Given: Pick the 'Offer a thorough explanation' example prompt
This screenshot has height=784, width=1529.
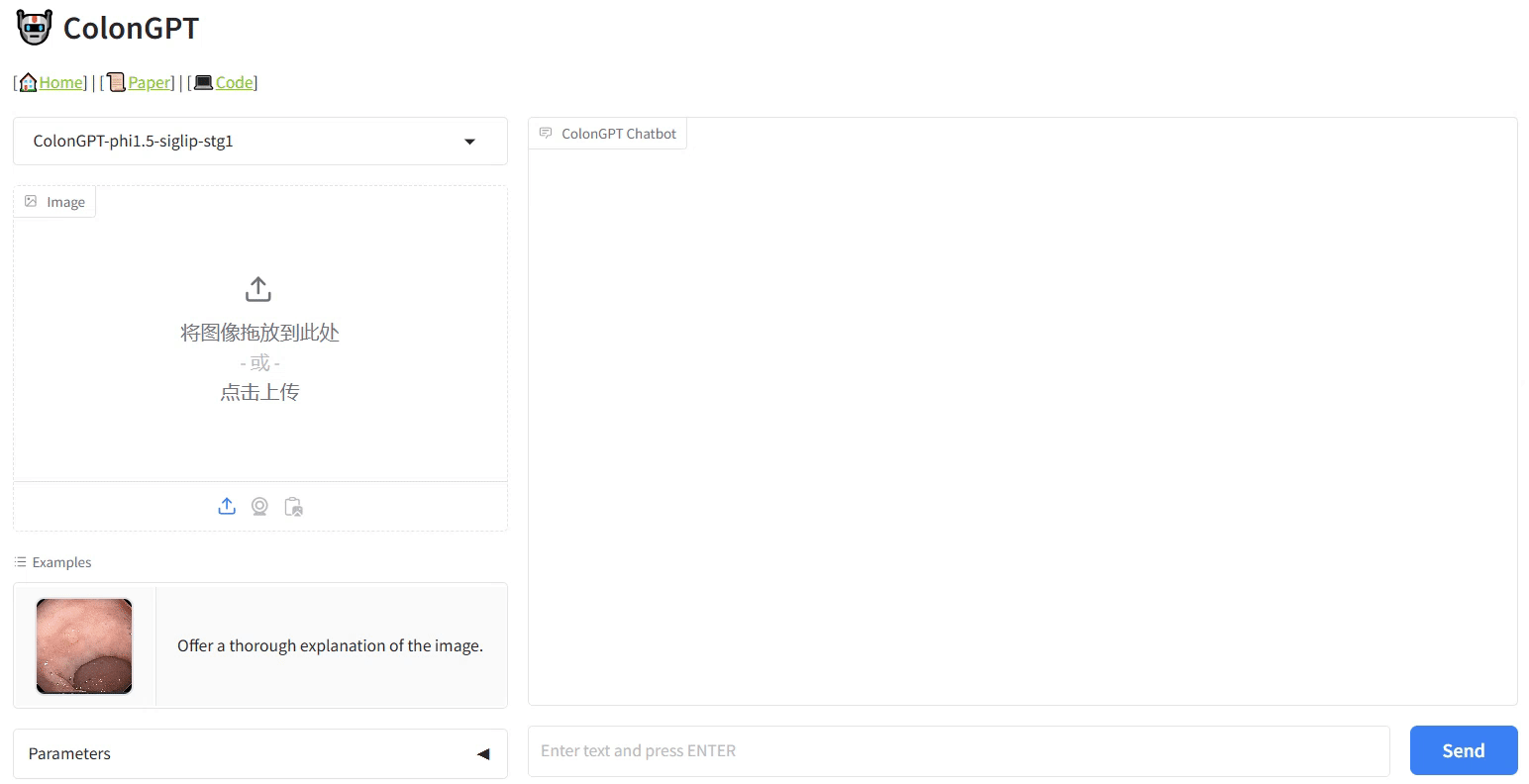Looking at the screenshot, I should pos(330,645).
